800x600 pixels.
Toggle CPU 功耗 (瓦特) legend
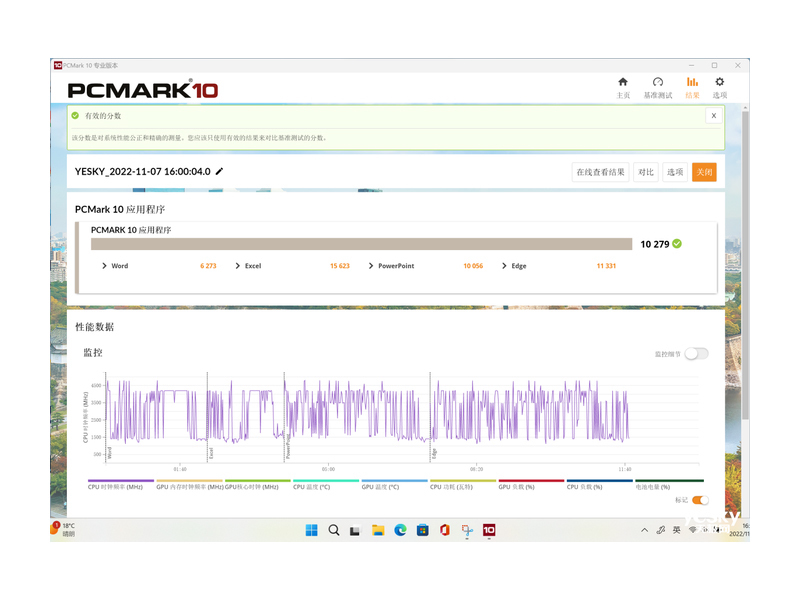pyautogui.click(x=463, y=485)
